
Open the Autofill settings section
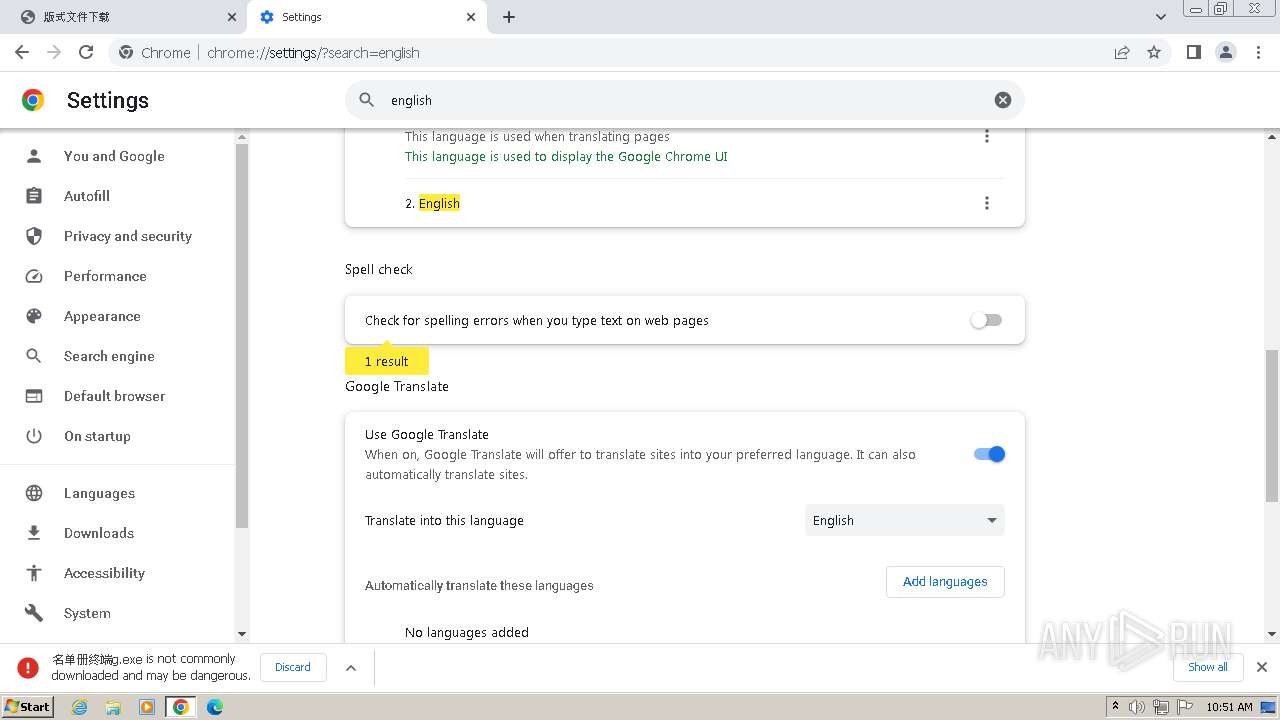(87, 196)
